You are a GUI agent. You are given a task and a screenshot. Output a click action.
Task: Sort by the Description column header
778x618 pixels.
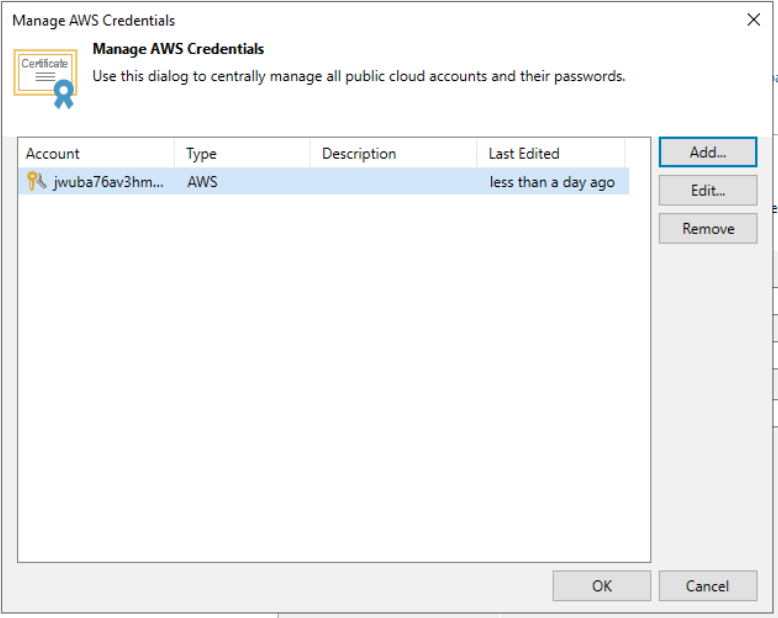pos(393,153)
